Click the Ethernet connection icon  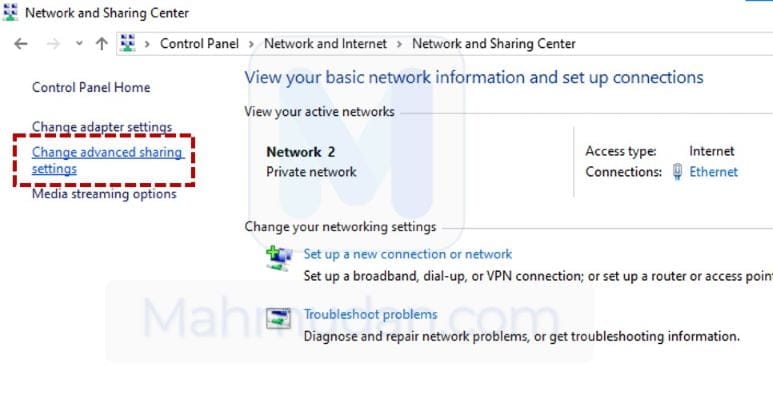(x=678, y=172)
